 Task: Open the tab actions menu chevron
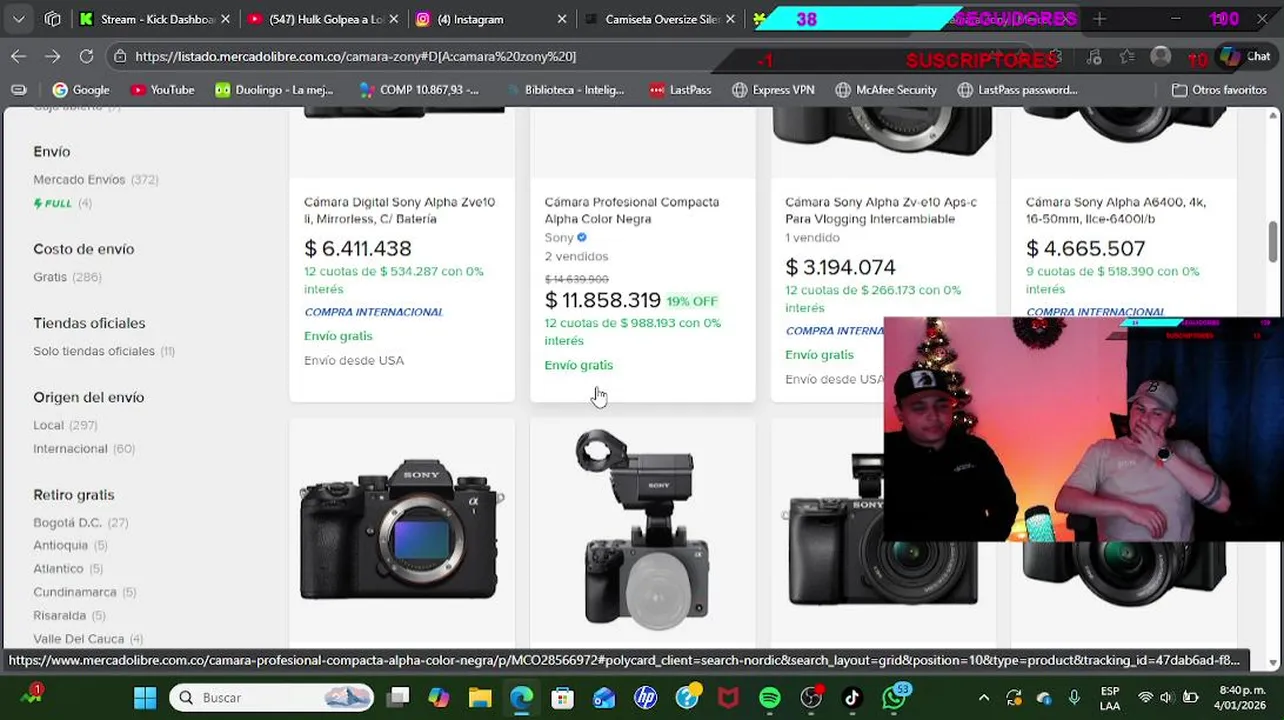click(x=19, y=19)
